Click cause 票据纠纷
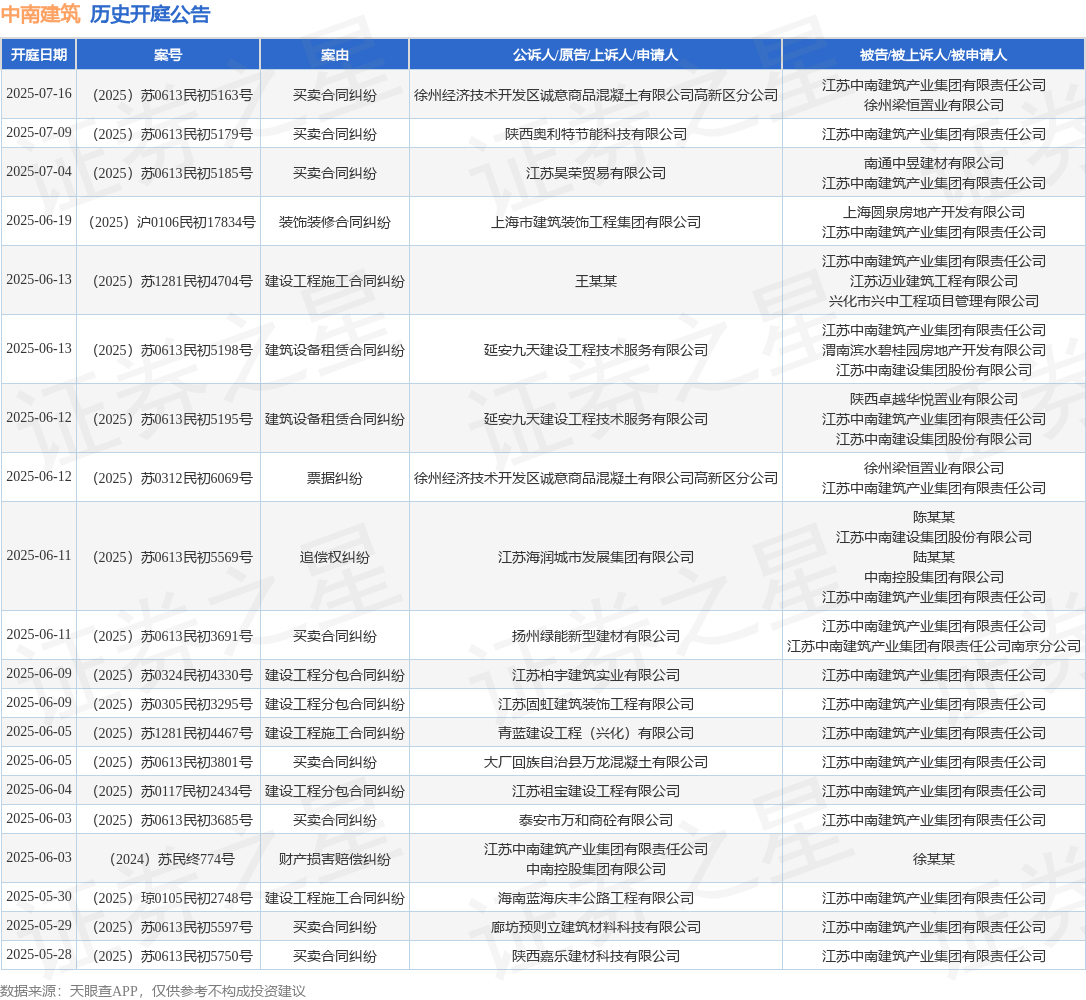Image resolution: width=1086 pixels, height=1000 pixels. click(x=335, y=478)
